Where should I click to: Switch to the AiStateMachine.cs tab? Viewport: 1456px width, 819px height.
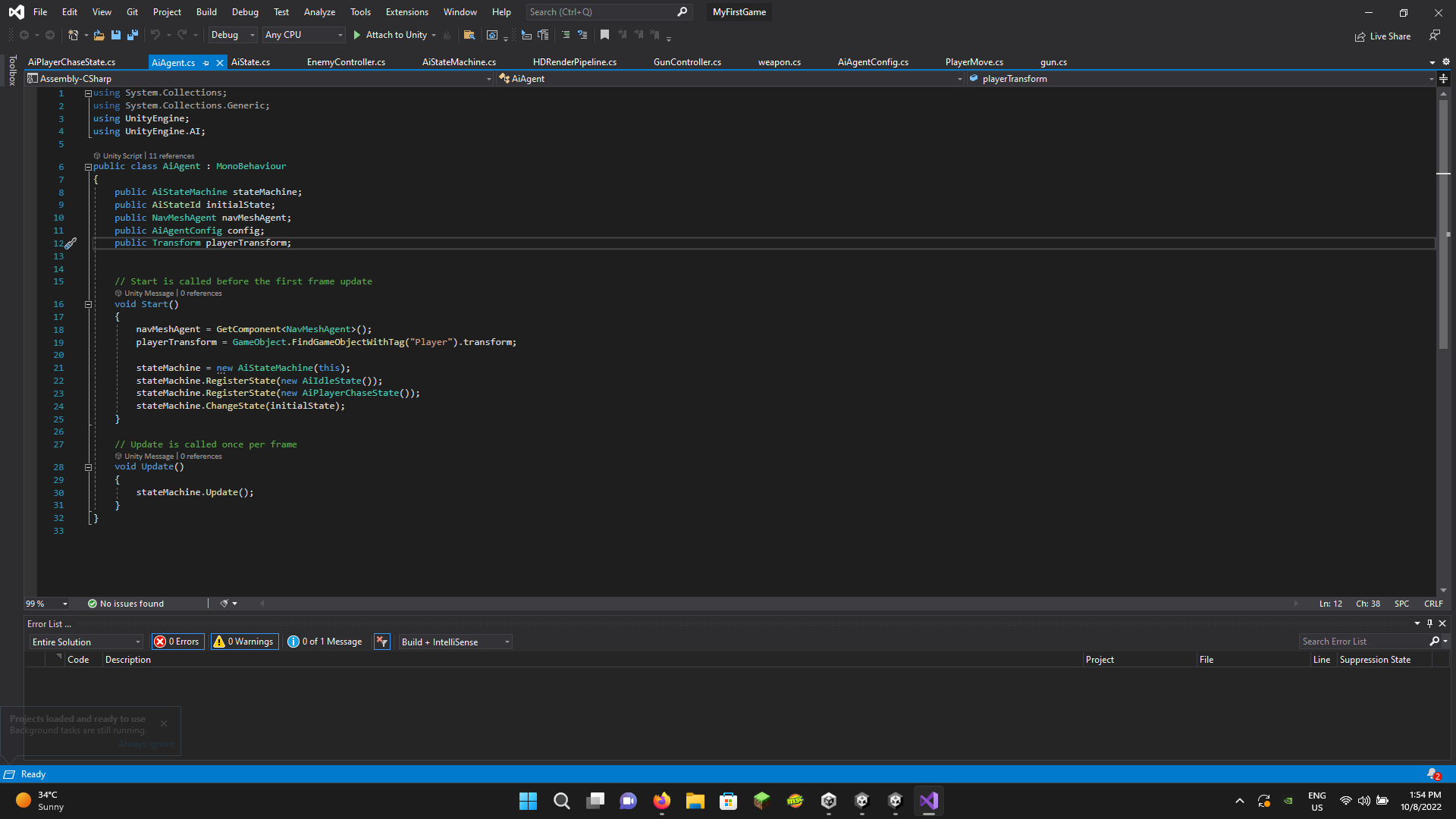pyautogui.click(x=459, y=62)
